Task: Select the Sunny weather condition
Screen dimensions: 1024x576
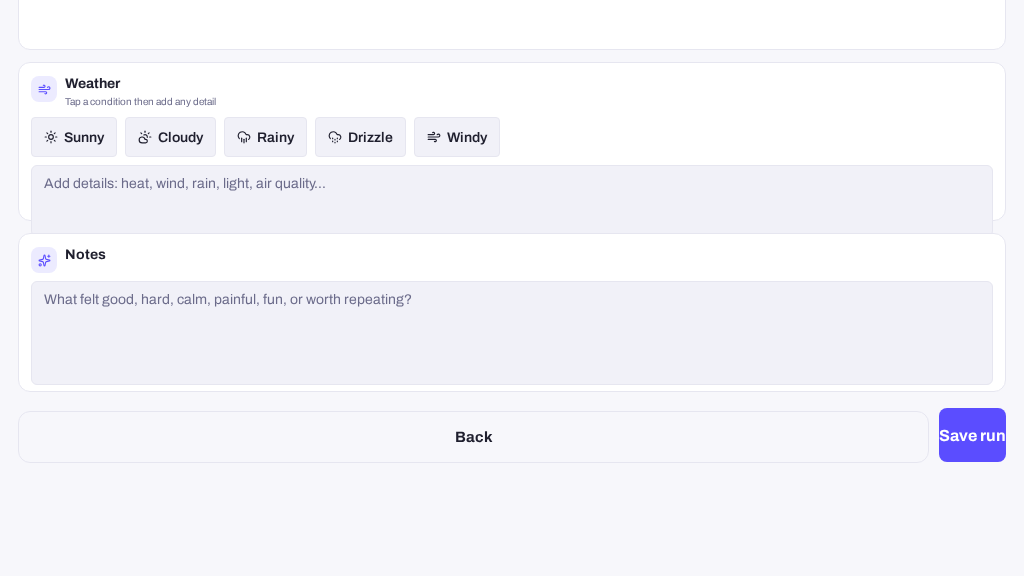Action: click(x=74, y=137)
